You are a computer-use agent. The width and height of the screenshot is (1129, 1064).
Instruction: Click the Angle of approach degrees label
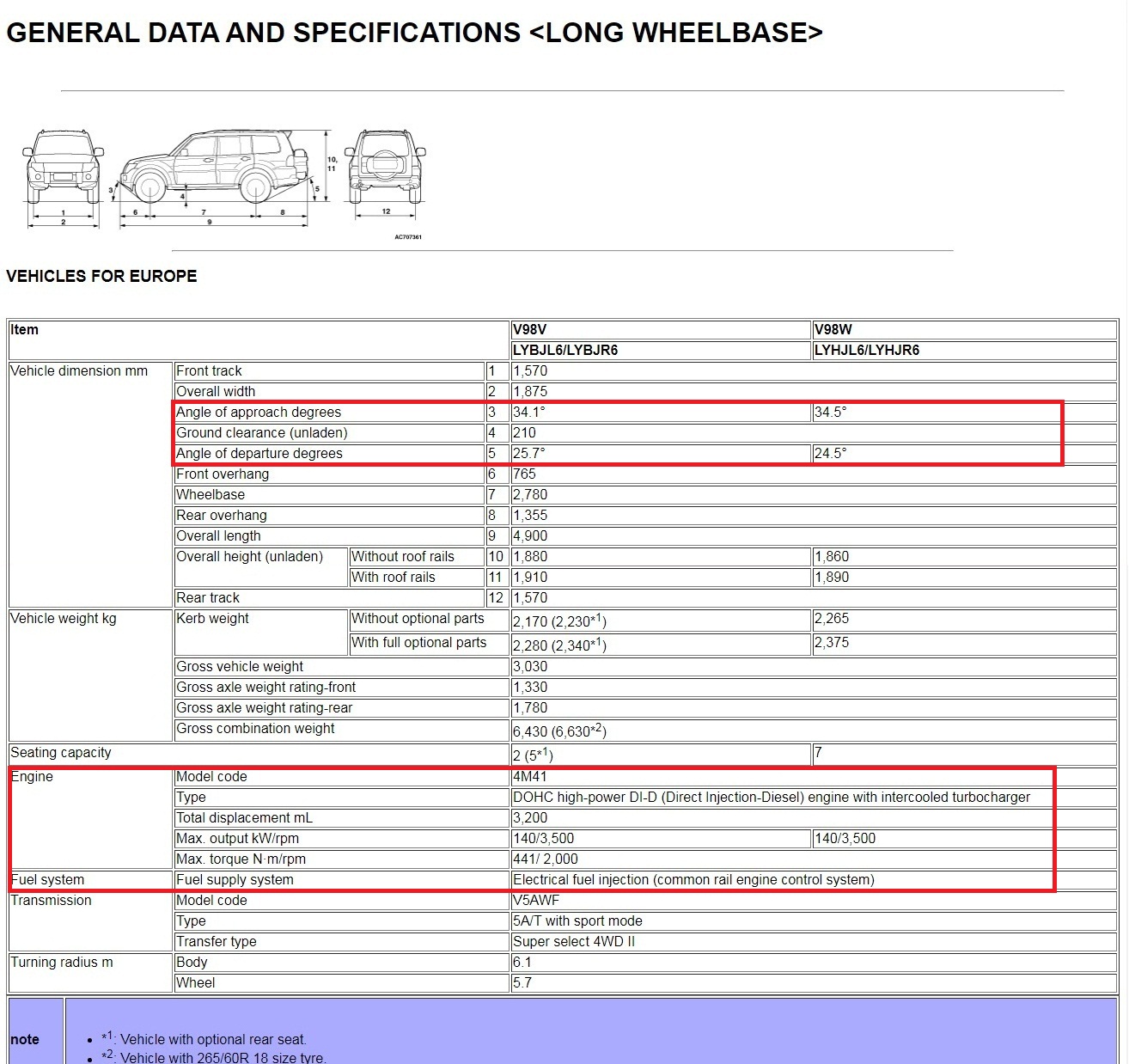pos(259,413)
